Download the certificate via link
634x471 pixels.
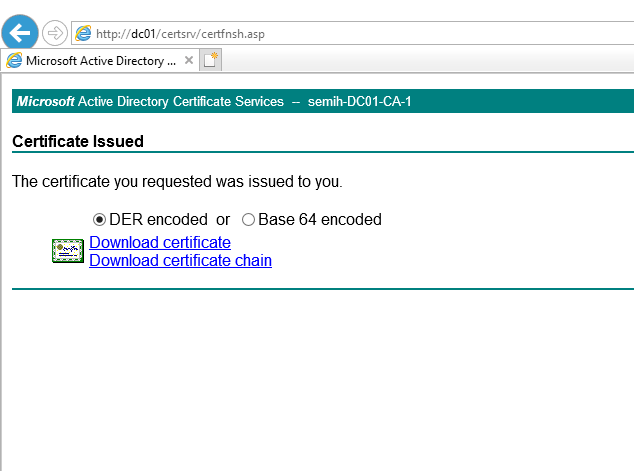[x=160, y=243]
